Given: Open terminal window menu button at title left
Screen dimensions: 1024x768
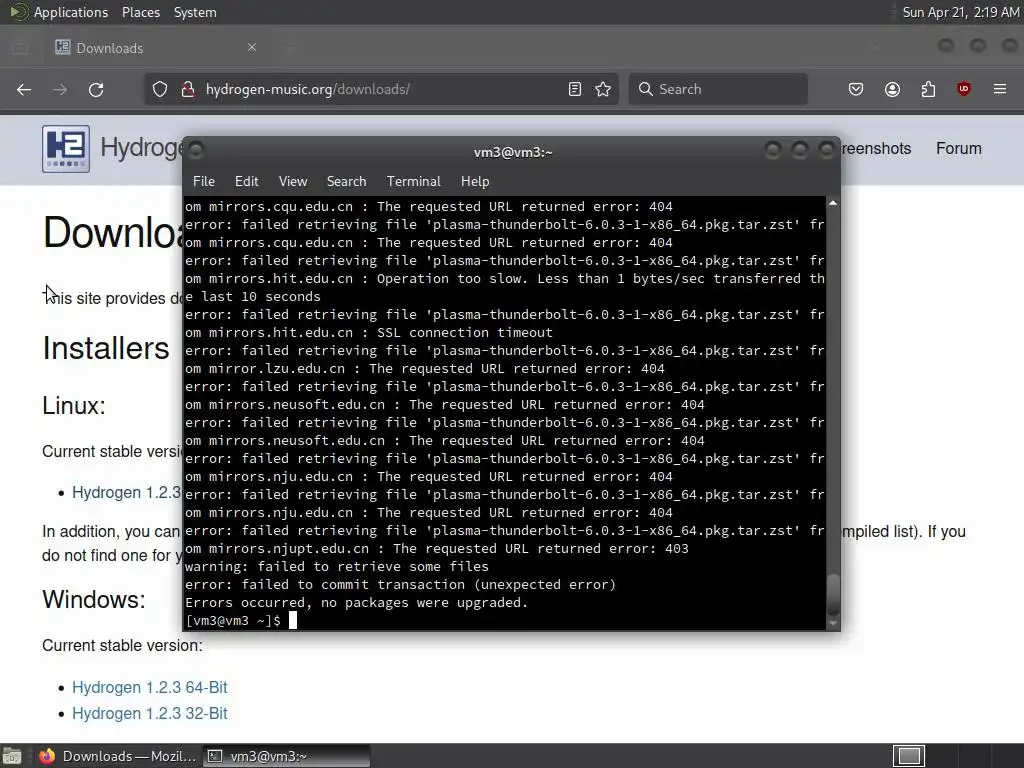Looking at the screenshot, I should [196, 150].
